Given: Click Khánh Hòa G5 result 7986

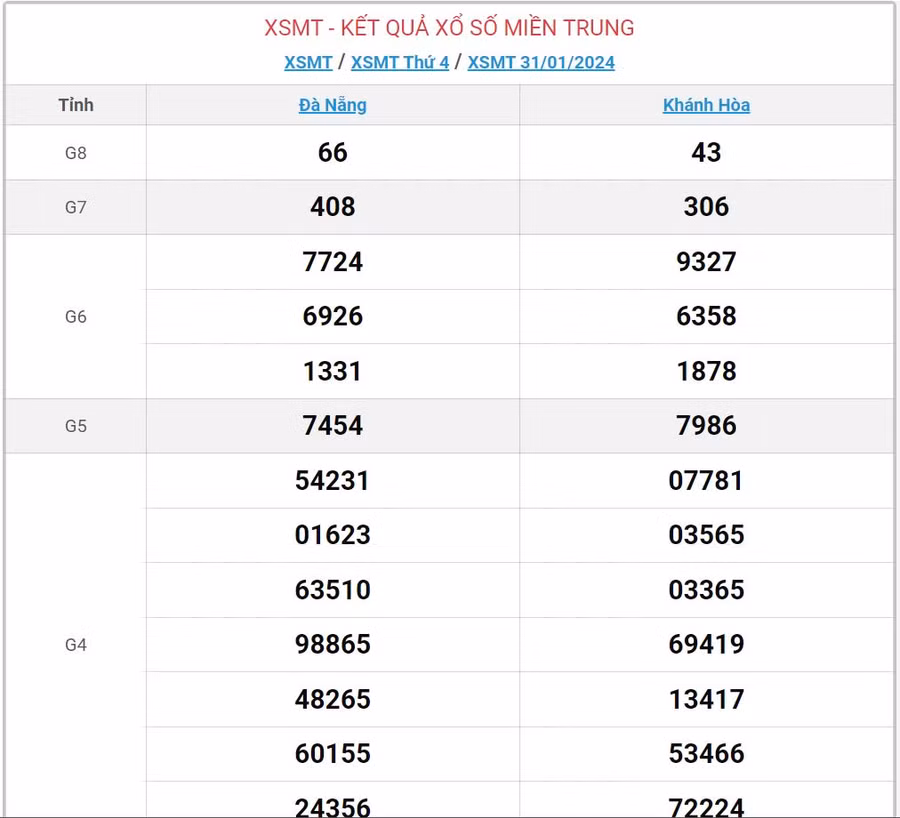Looking at the screenshot, I should click(706, 426).
